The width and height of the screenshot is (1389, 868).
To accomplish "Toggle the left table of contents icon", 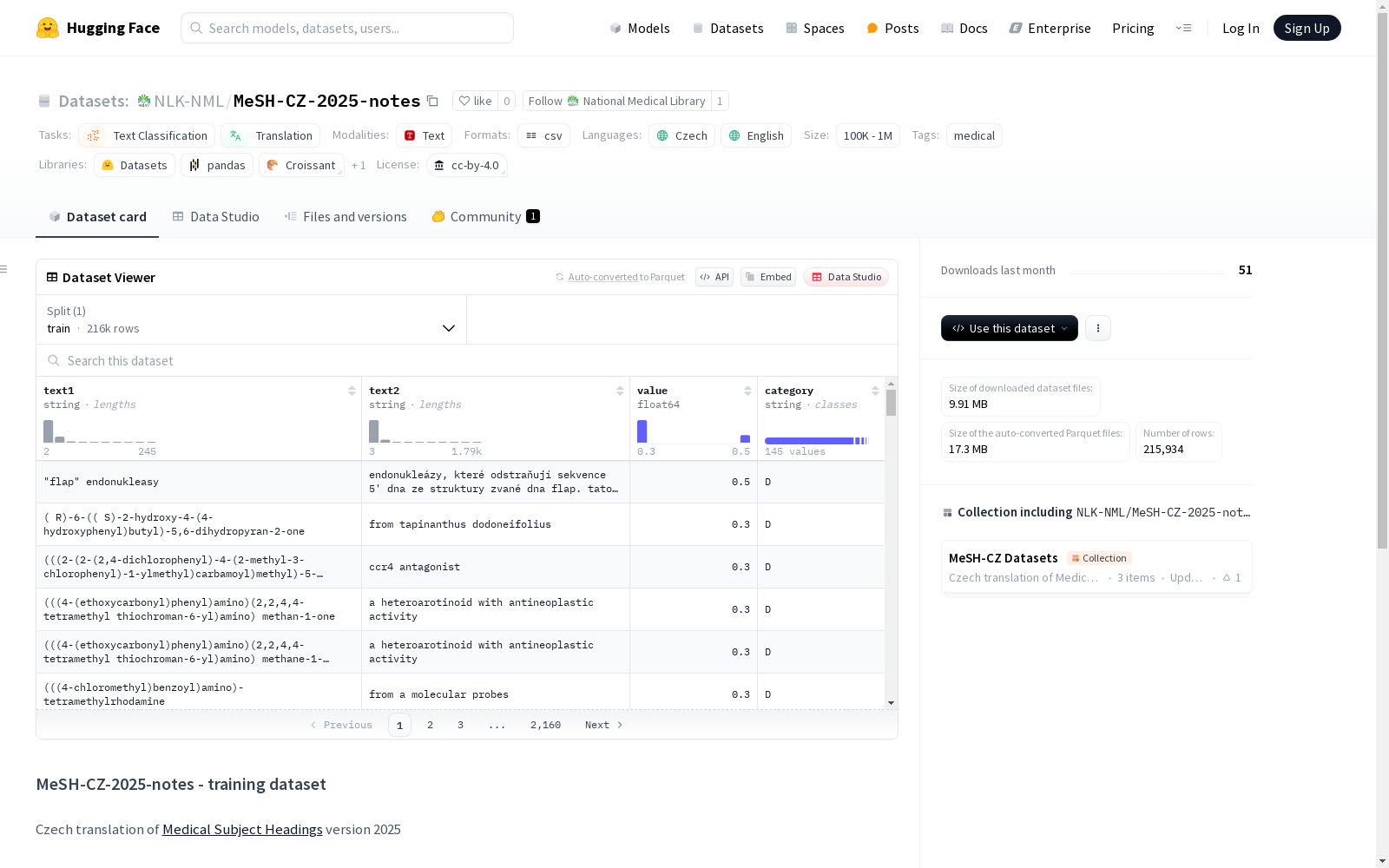I will [4, 269].
